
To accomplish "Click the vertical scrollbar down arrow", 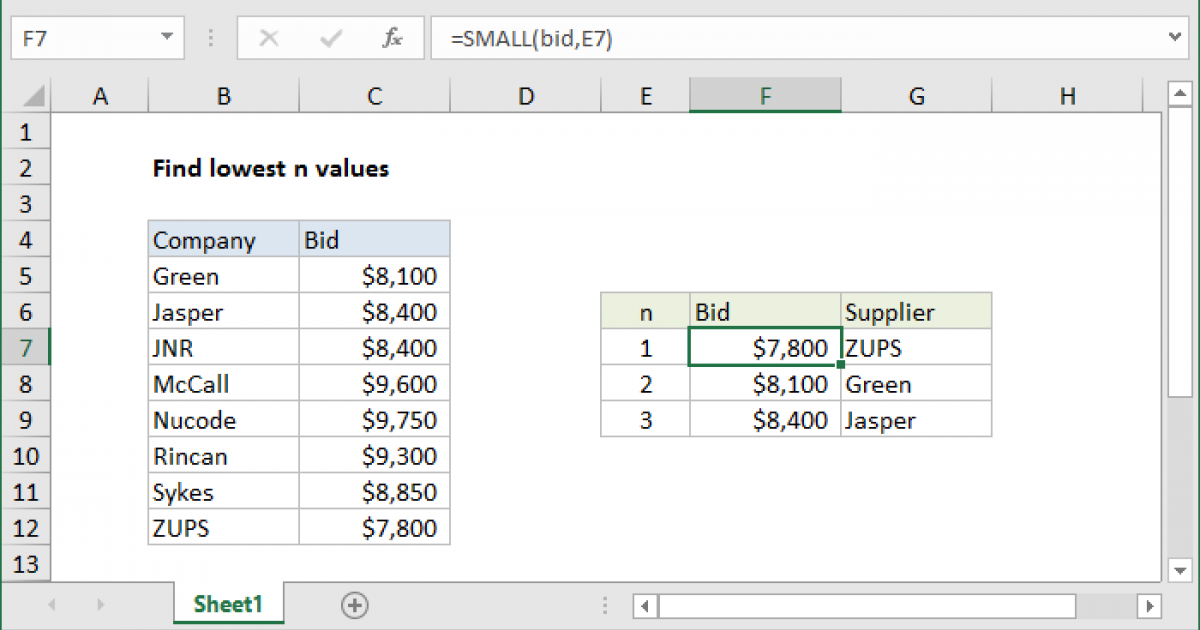I will (1181, 568).
